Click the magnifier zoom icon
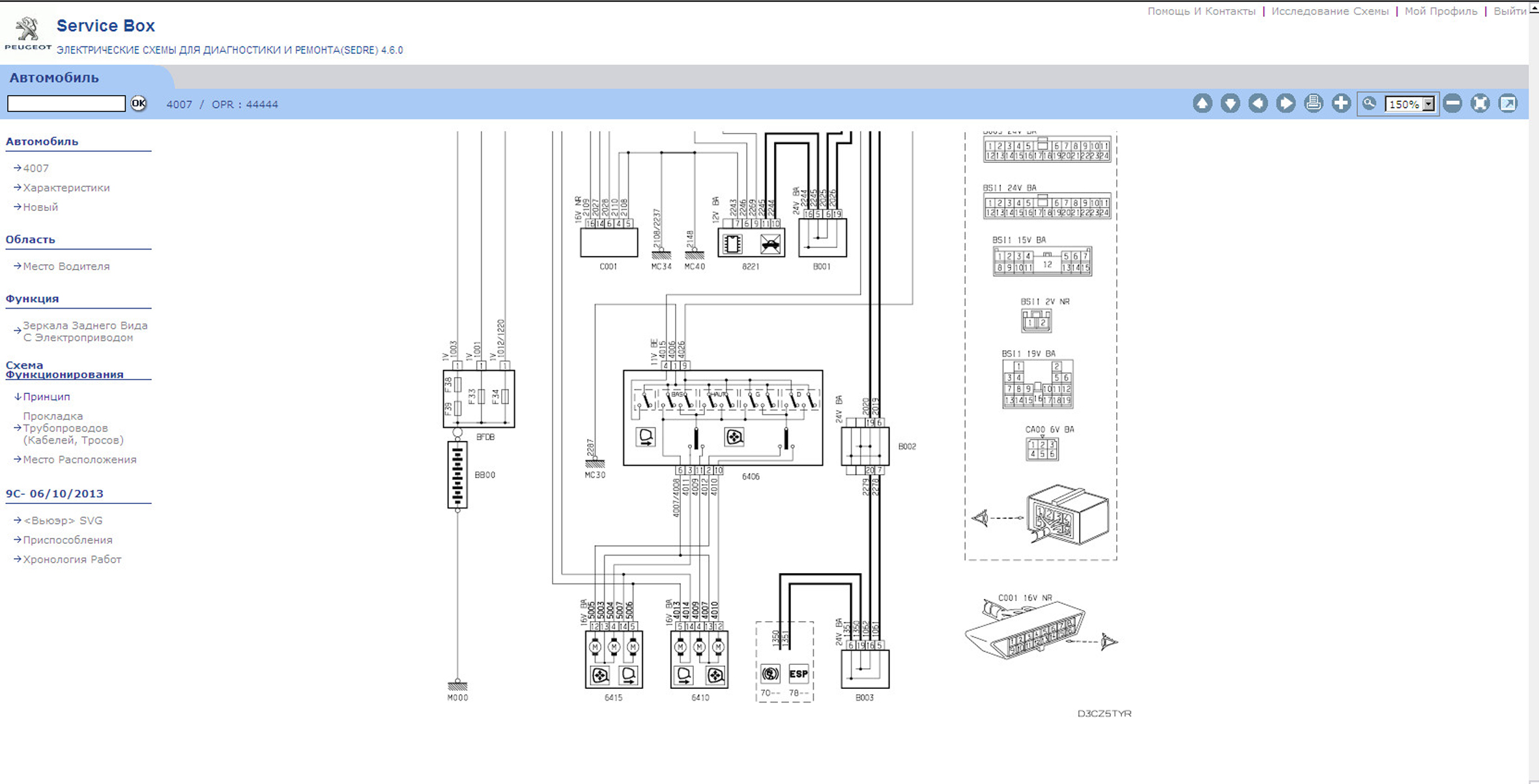 [x=1370, y=104]
